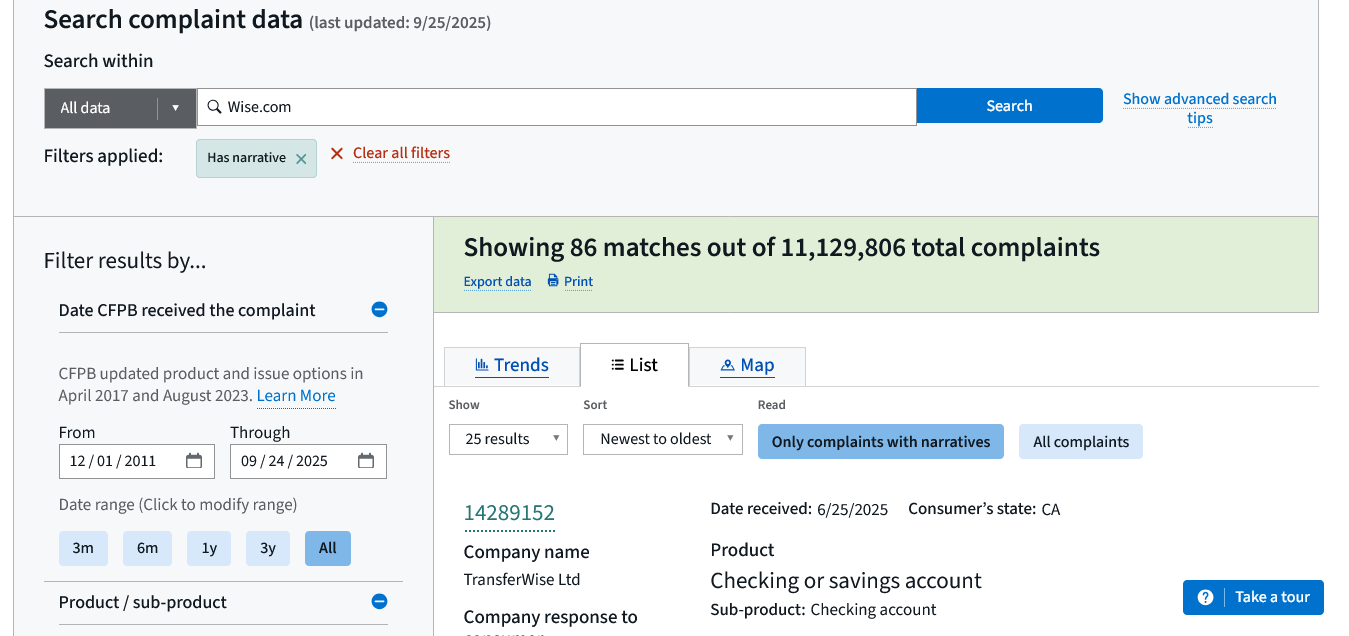Switch to the Map tab
Image resolution: width=1349 pixels, height=636 pixels.
point(747,366)
